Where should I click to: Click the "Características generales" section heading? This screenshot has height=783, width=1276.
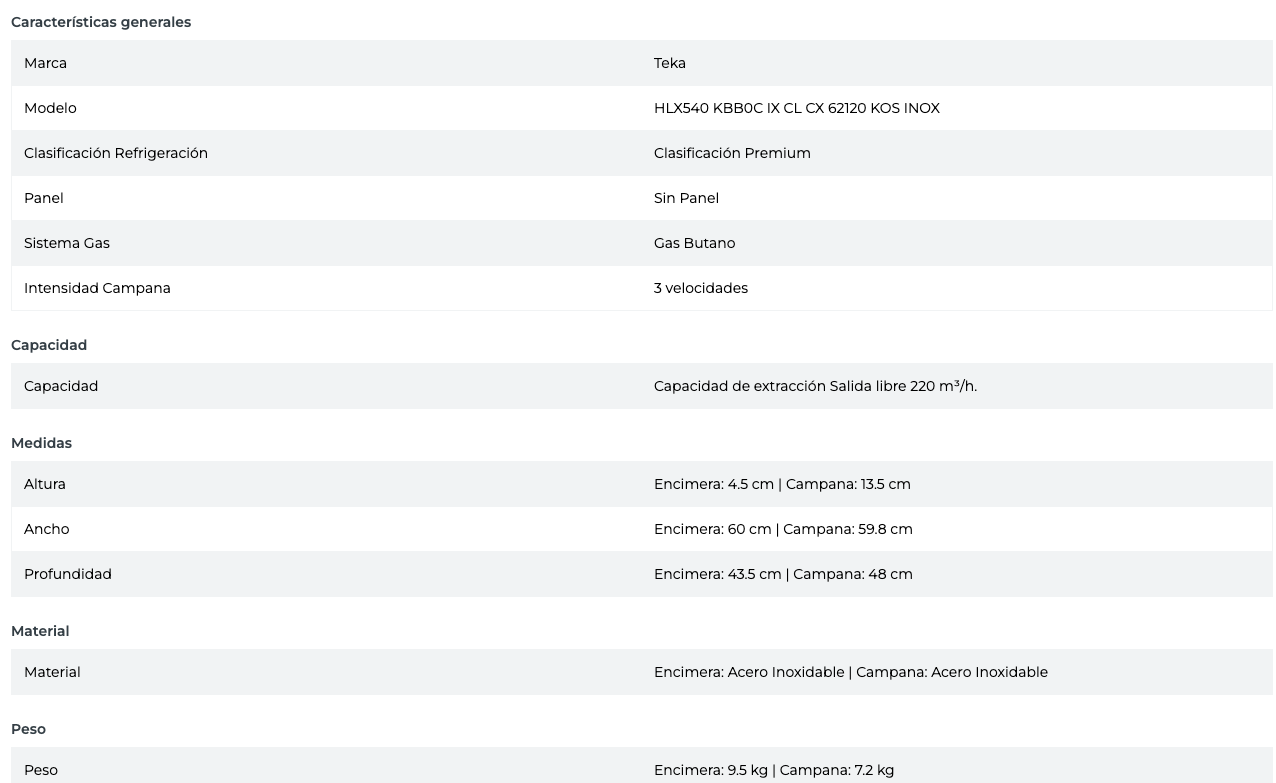(x=101, y=22)
